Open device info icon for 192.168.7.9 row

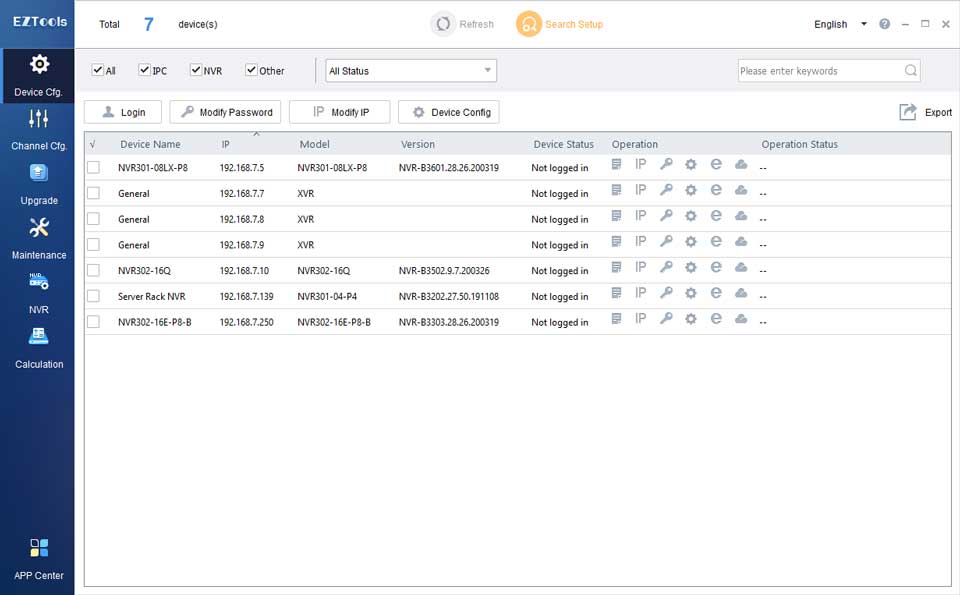616,241
